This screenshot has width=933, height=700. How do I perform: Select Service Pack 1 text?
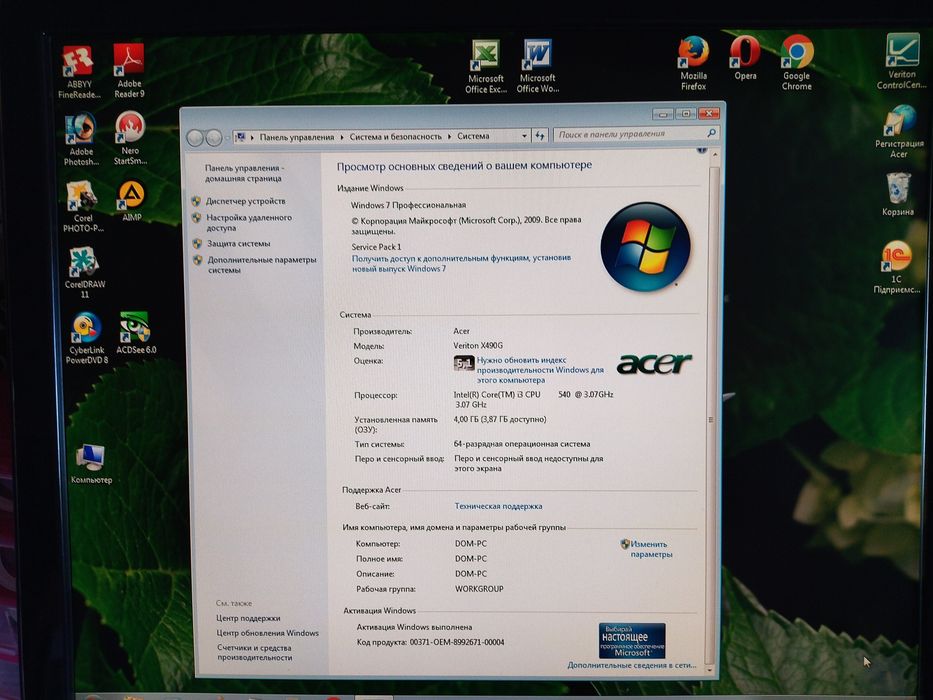pyautogui.click(x=376, y=246)
